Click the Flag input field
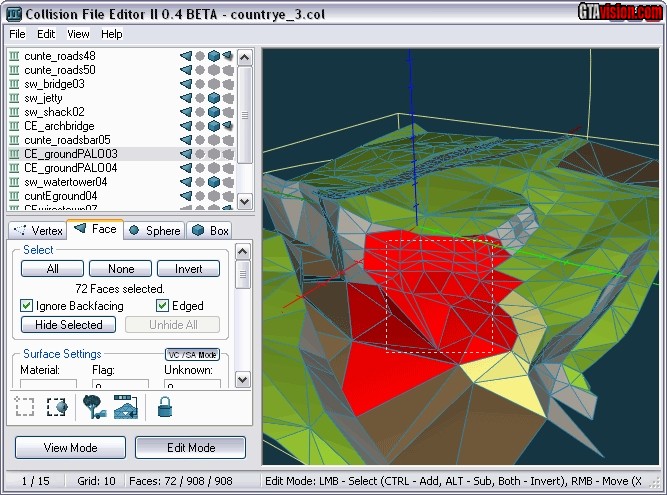 [120, 384]
